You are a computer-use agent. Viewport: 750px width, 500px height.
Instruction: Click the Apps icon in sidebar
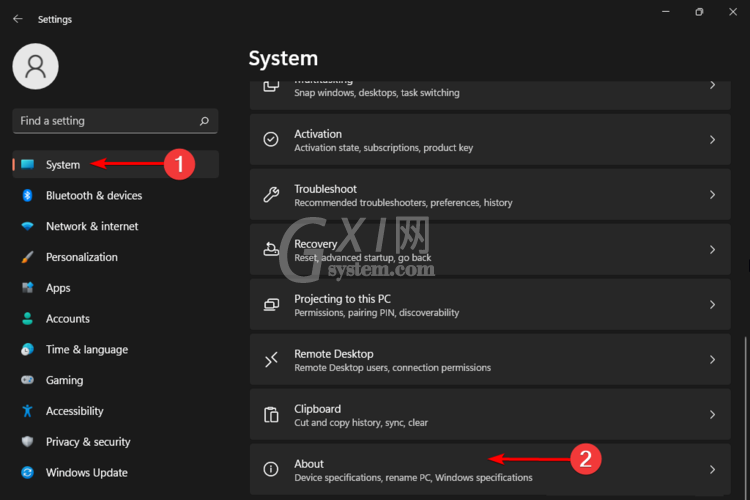(27, 288)
